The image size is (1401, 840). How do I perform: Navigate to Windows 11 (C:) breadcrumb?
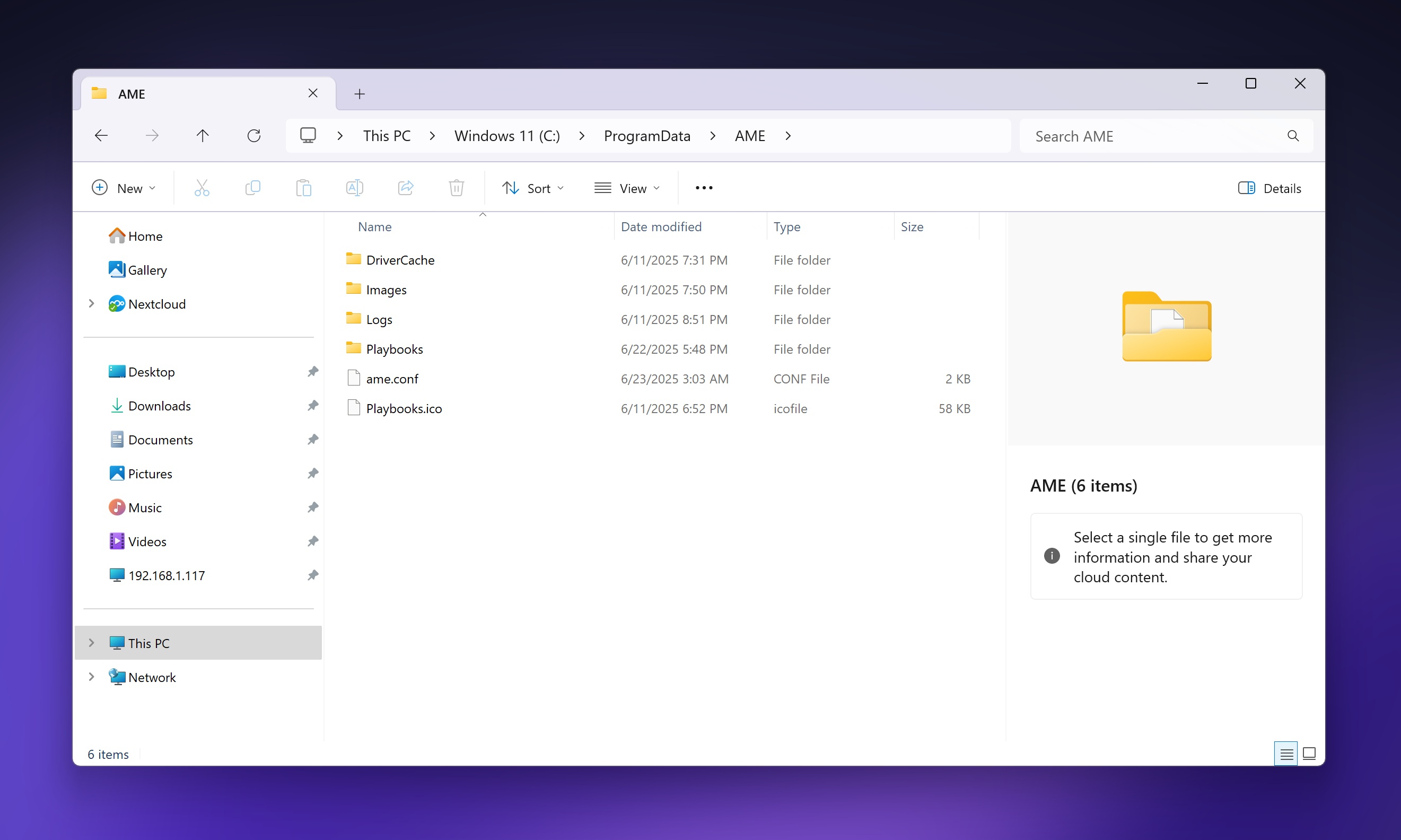[507, 136]
